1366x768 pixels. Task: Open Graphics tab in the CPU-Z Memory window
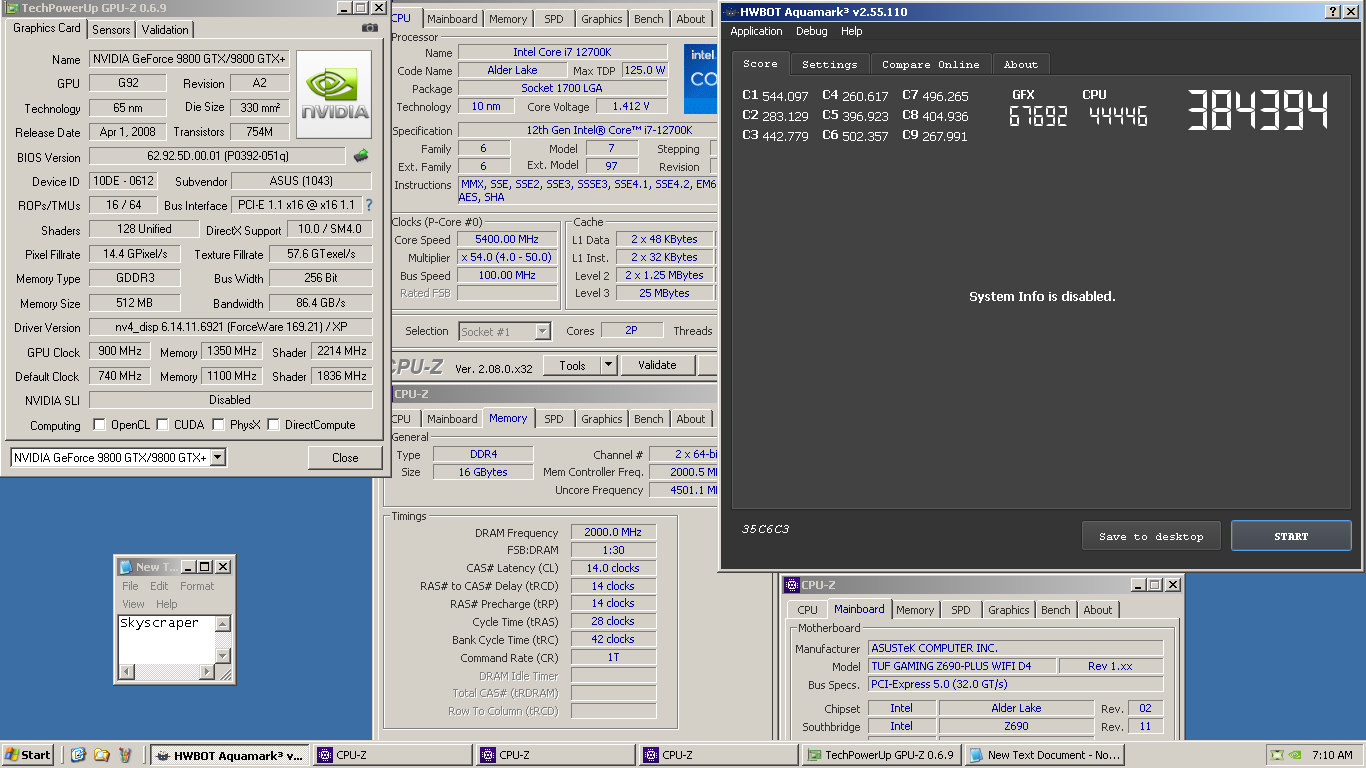click(601, 419)
